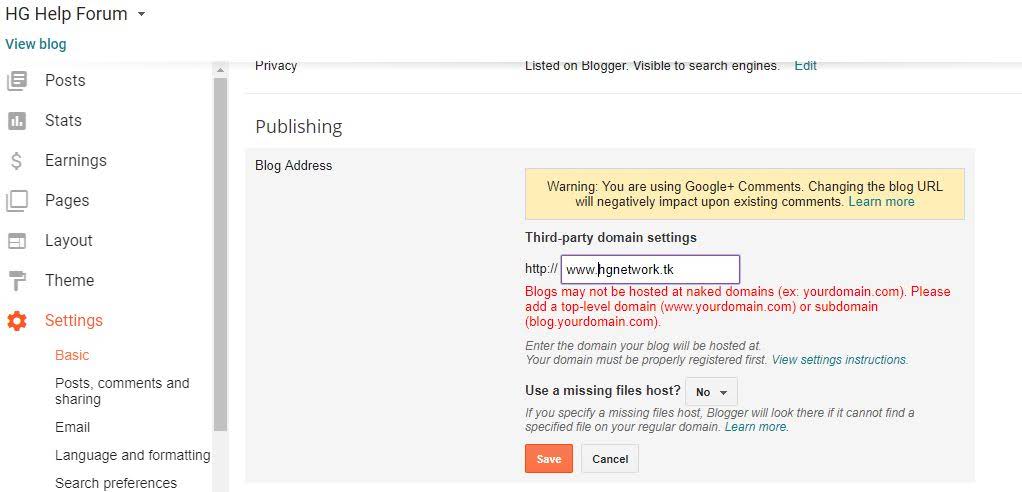This screenshot has height=492, width=1022.
Task: Click the Publishing section heading
Action: tap(299, 126)
